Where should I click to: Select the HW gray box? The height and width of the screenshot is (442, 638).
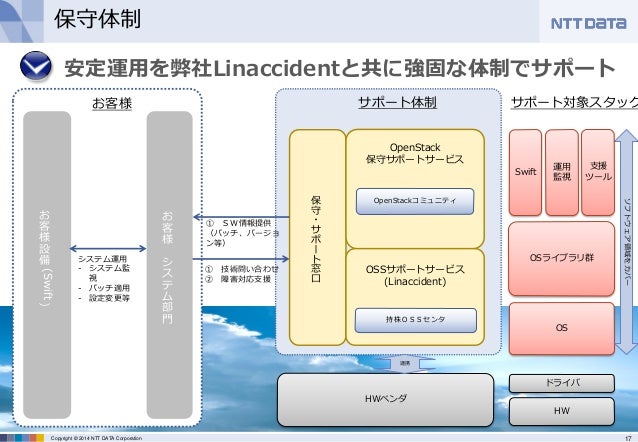click(562, 411)
